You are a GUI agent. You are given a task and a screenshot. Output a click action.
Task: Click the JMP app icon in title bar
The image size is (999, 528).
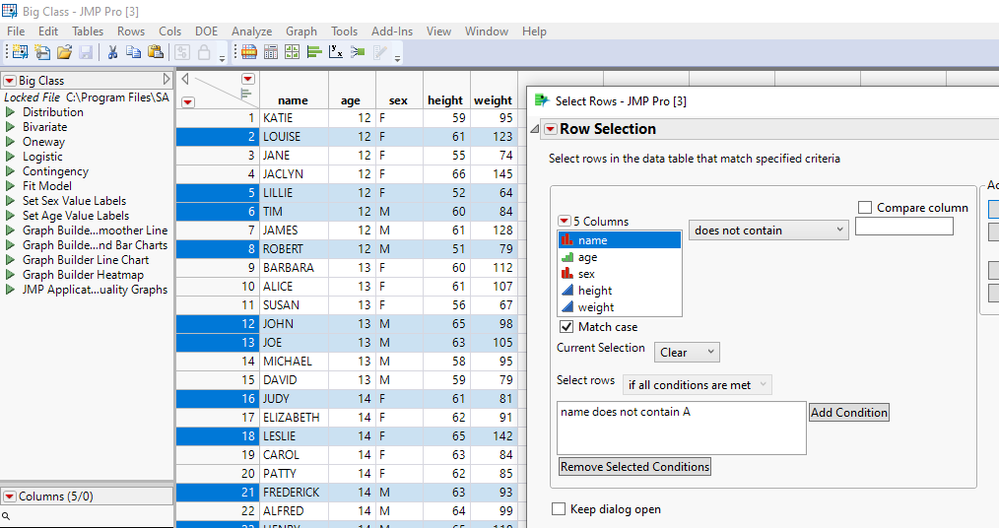[10, 11]
